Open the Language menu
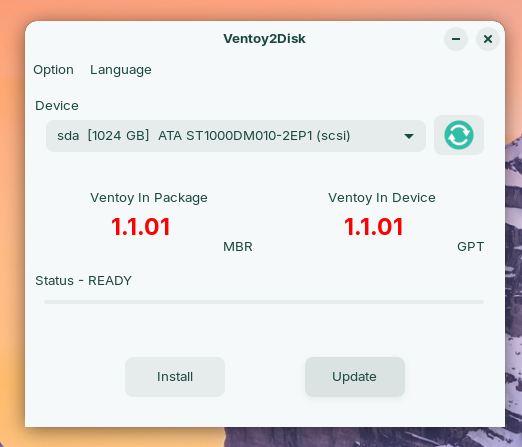The image size is (522, 447). [x=121, y=70]
